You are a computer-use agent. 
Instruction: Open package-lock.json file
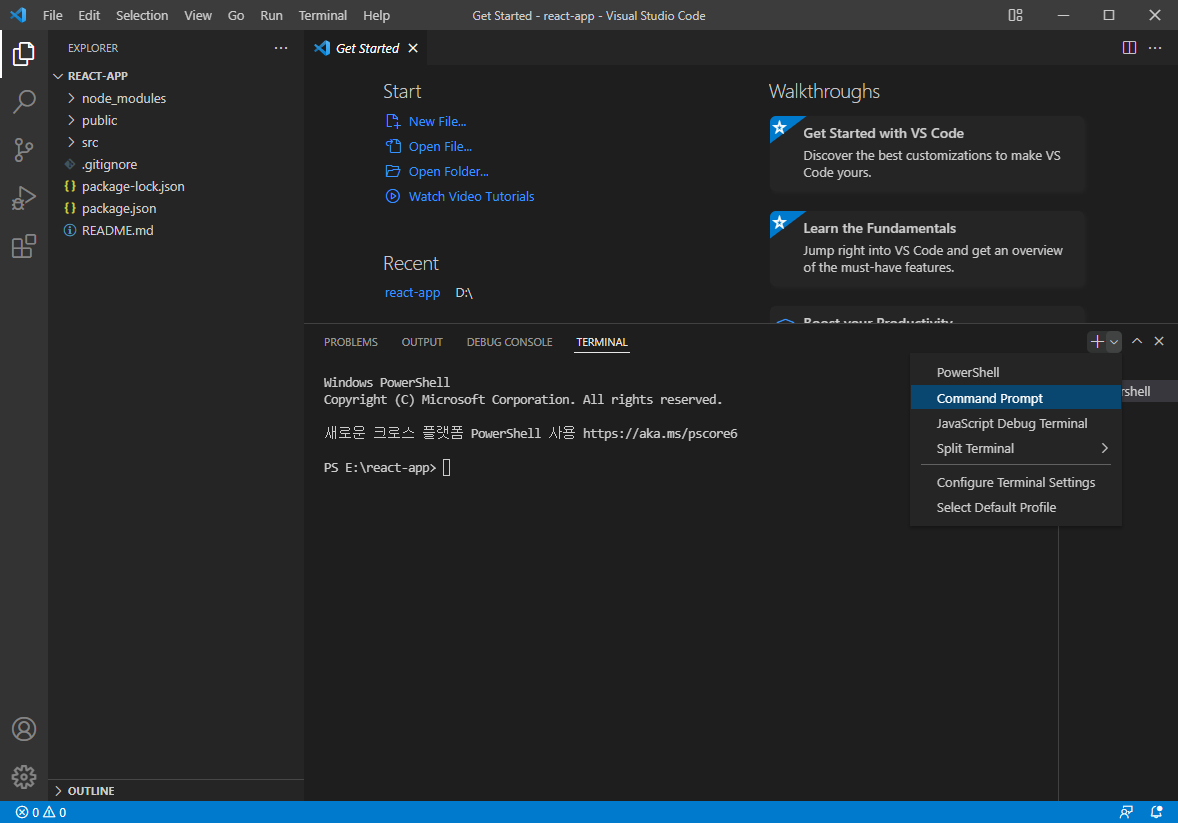pos(133,186)
